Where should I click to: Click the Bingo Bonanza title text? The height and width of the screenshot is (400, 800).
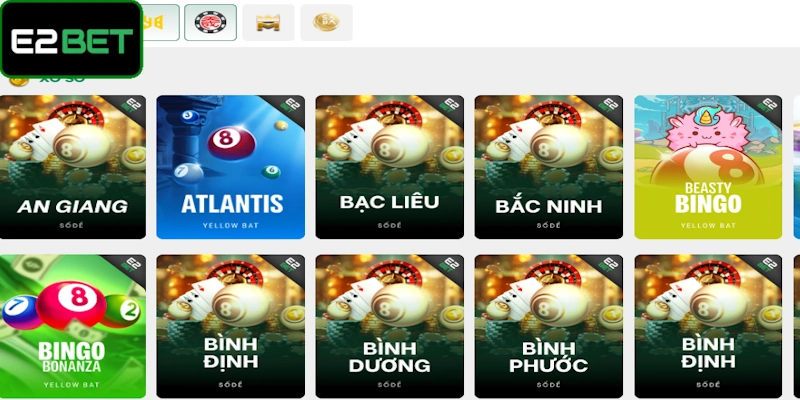coord(71,357)
